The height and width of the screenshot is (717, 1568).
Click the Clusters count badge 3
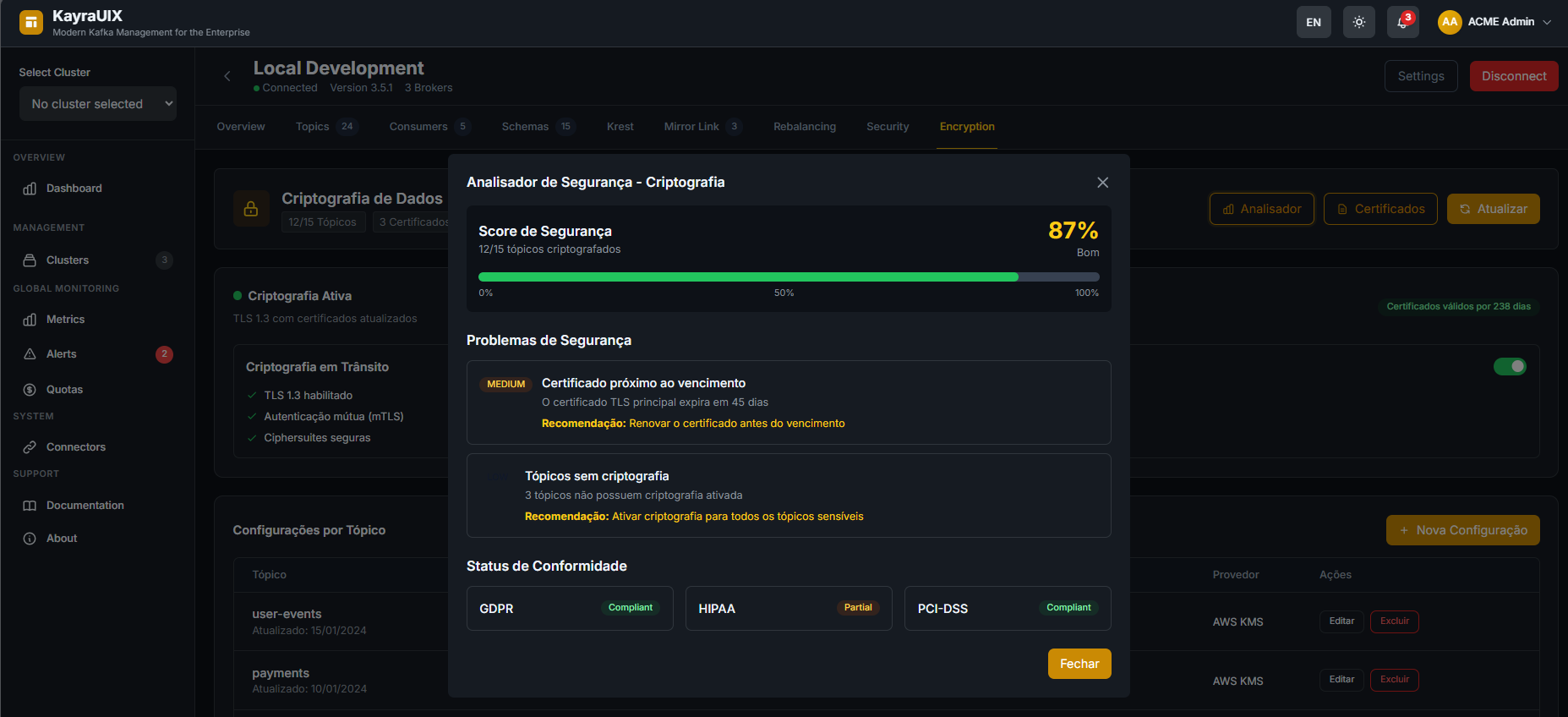point(164,260)
